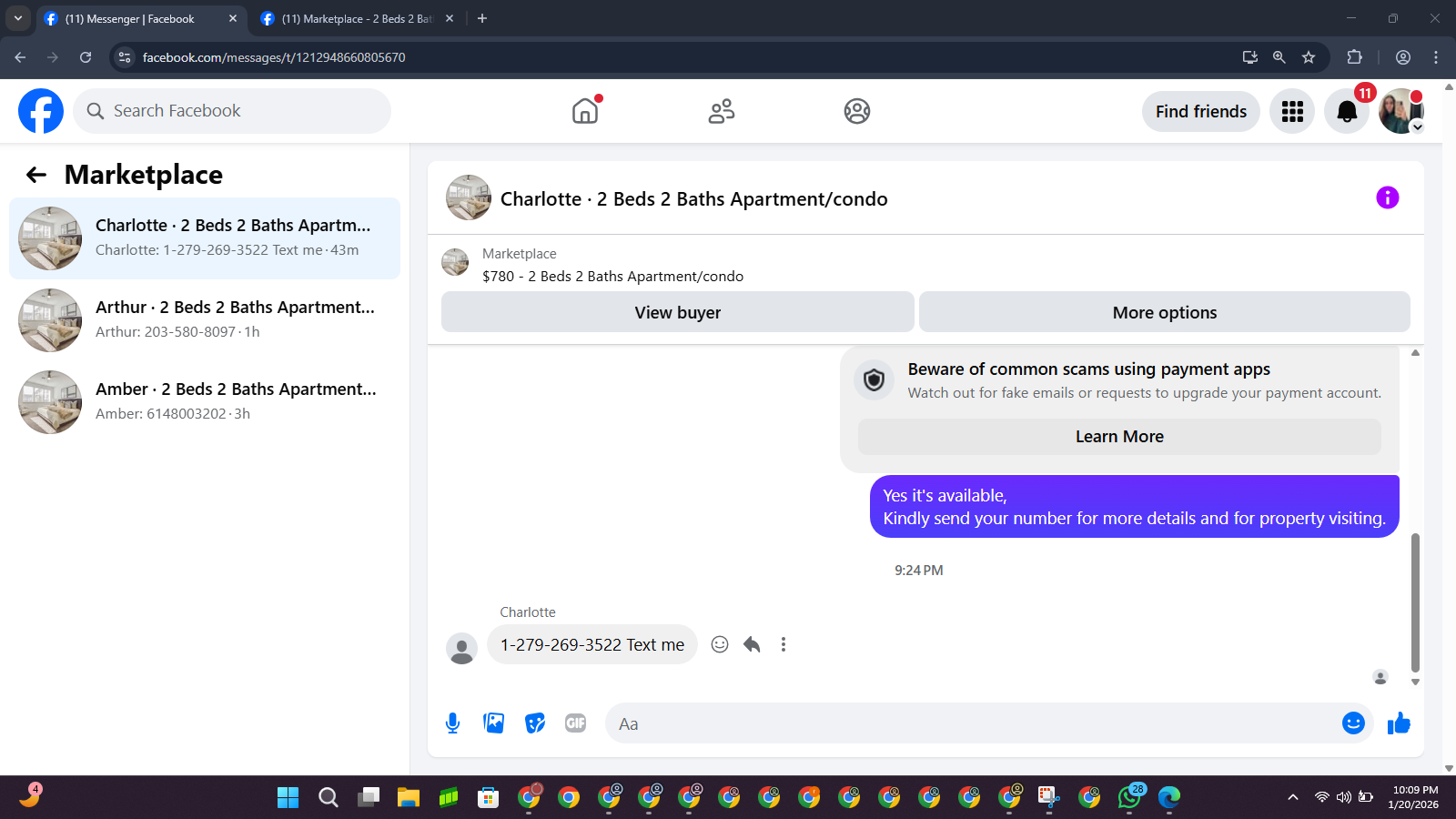This screenshot has width=1456, height=819.
Task: Open $780 listing link
Action: click(612, 277)
